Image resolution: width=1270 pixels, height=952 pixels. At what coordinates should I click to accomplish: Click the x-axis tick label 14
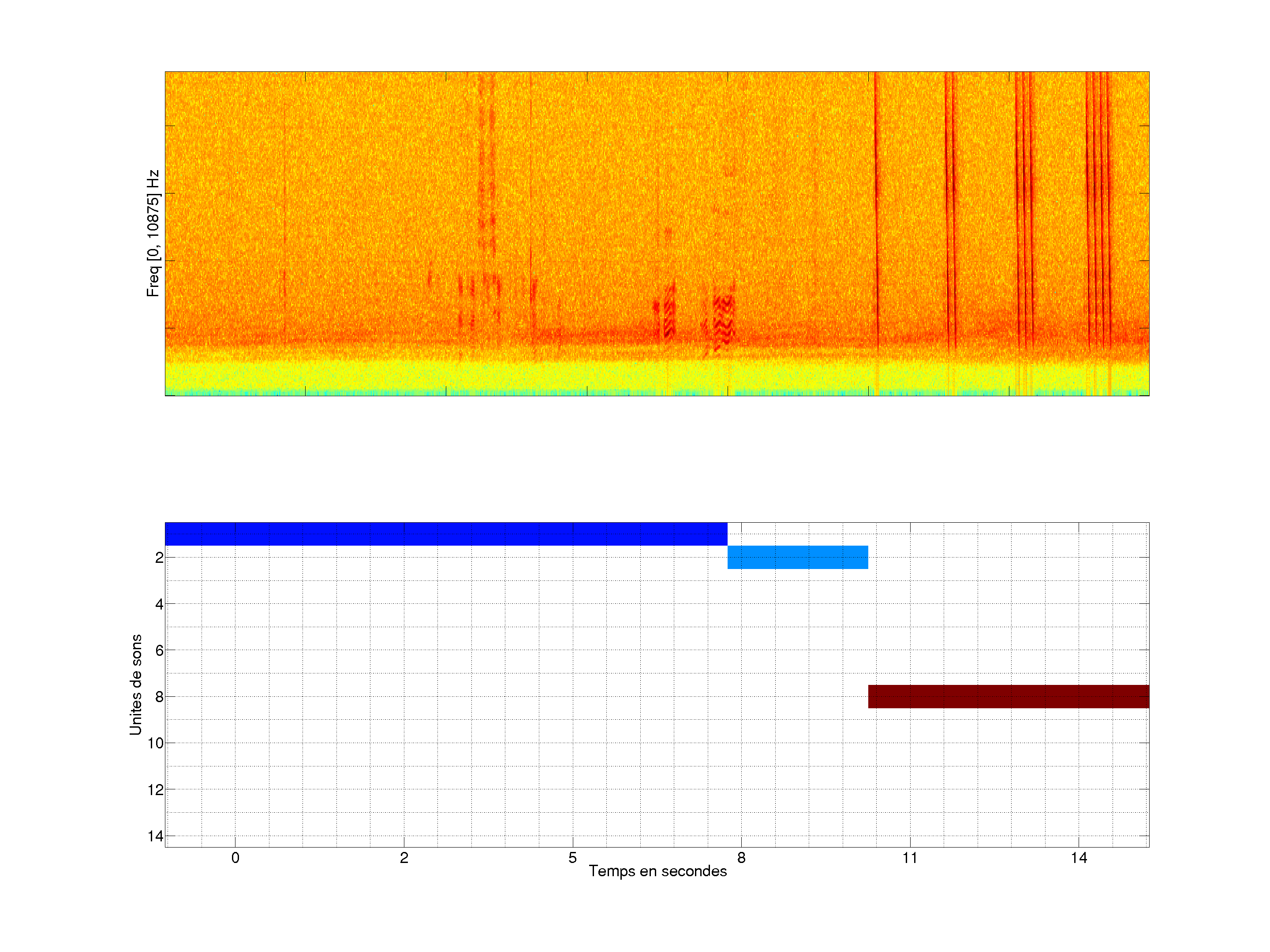1079,858
